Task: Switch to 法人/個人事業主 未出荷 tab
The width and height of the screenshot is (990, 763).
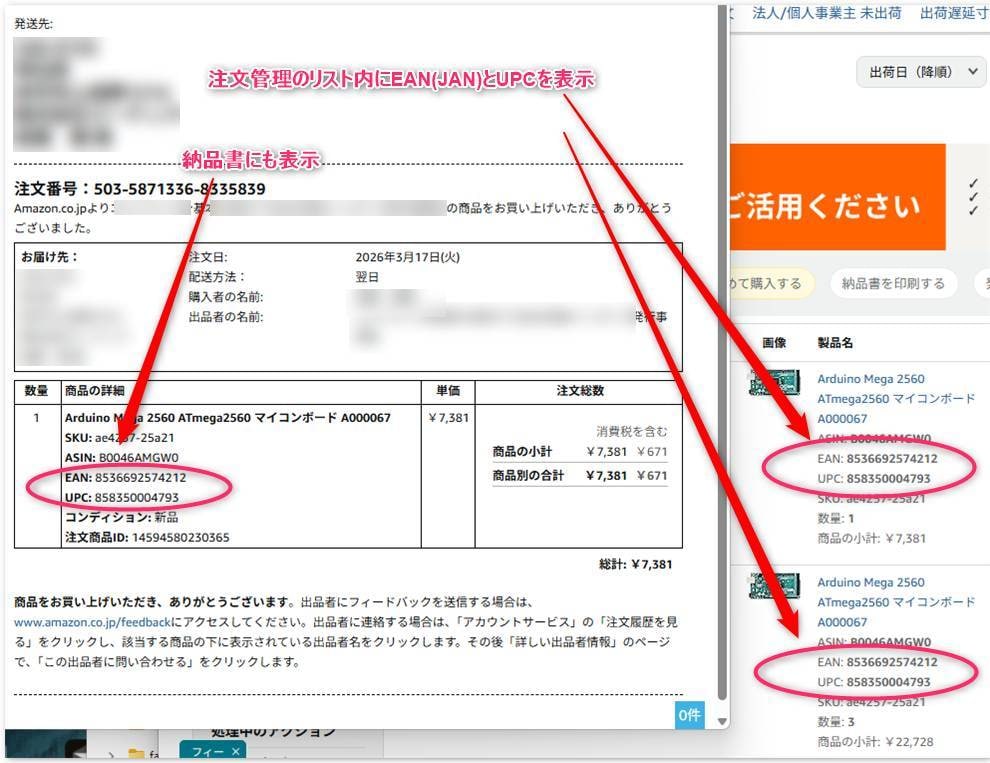Action: (x=826, y=13)
